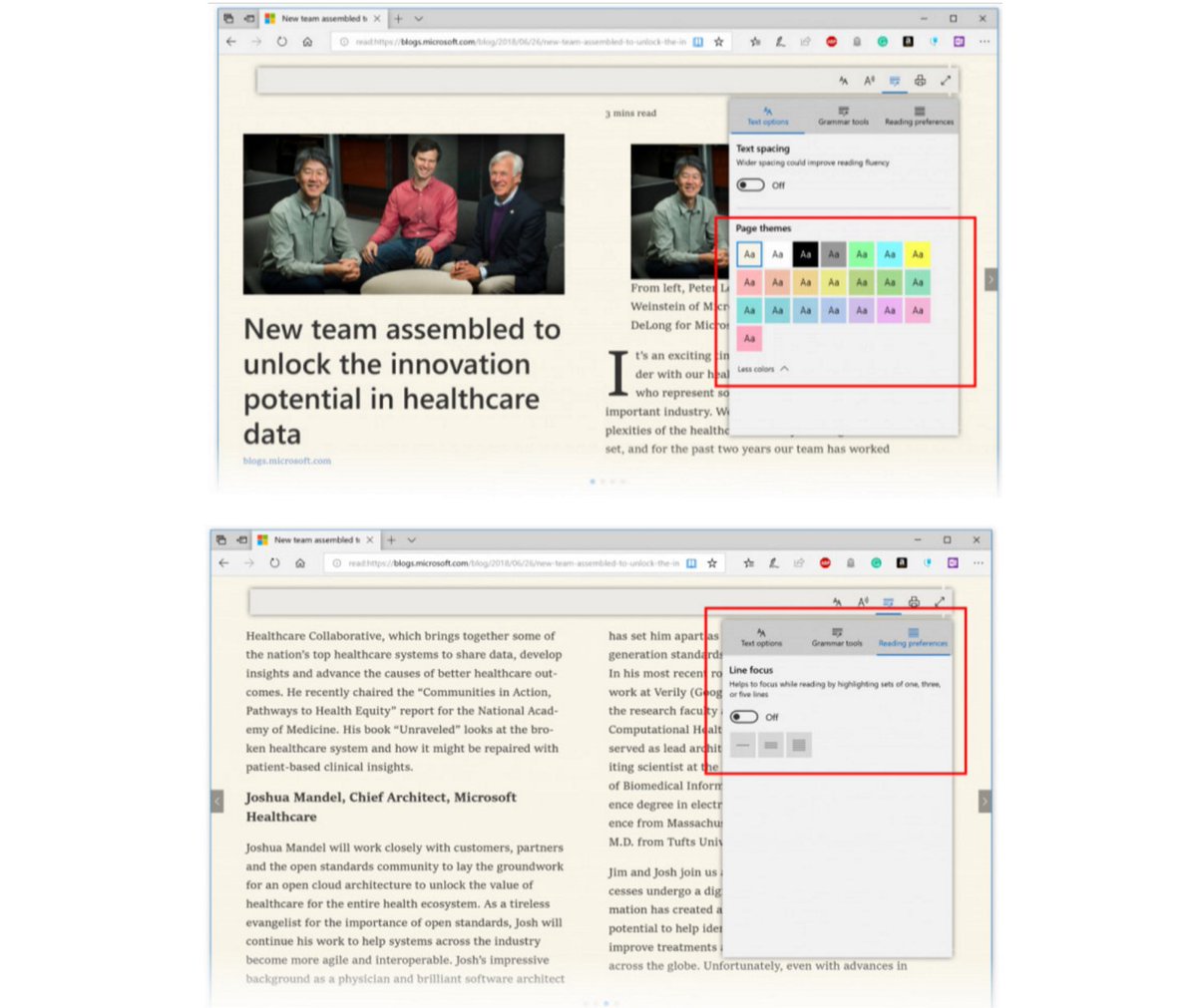
Task: Open Grammar tools tab in Line focus window
Action: click(x=837, y=638)
